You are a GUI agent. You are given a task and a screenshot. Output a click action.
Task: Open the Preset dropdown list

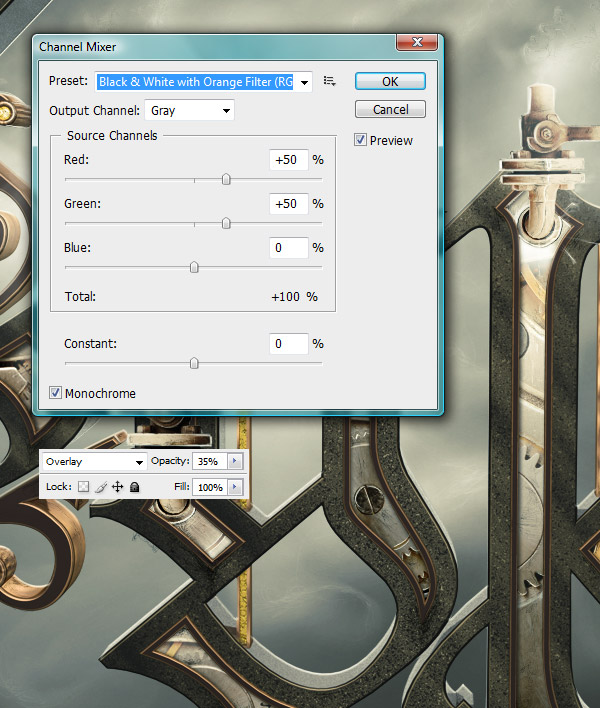[x=305, y=82]
